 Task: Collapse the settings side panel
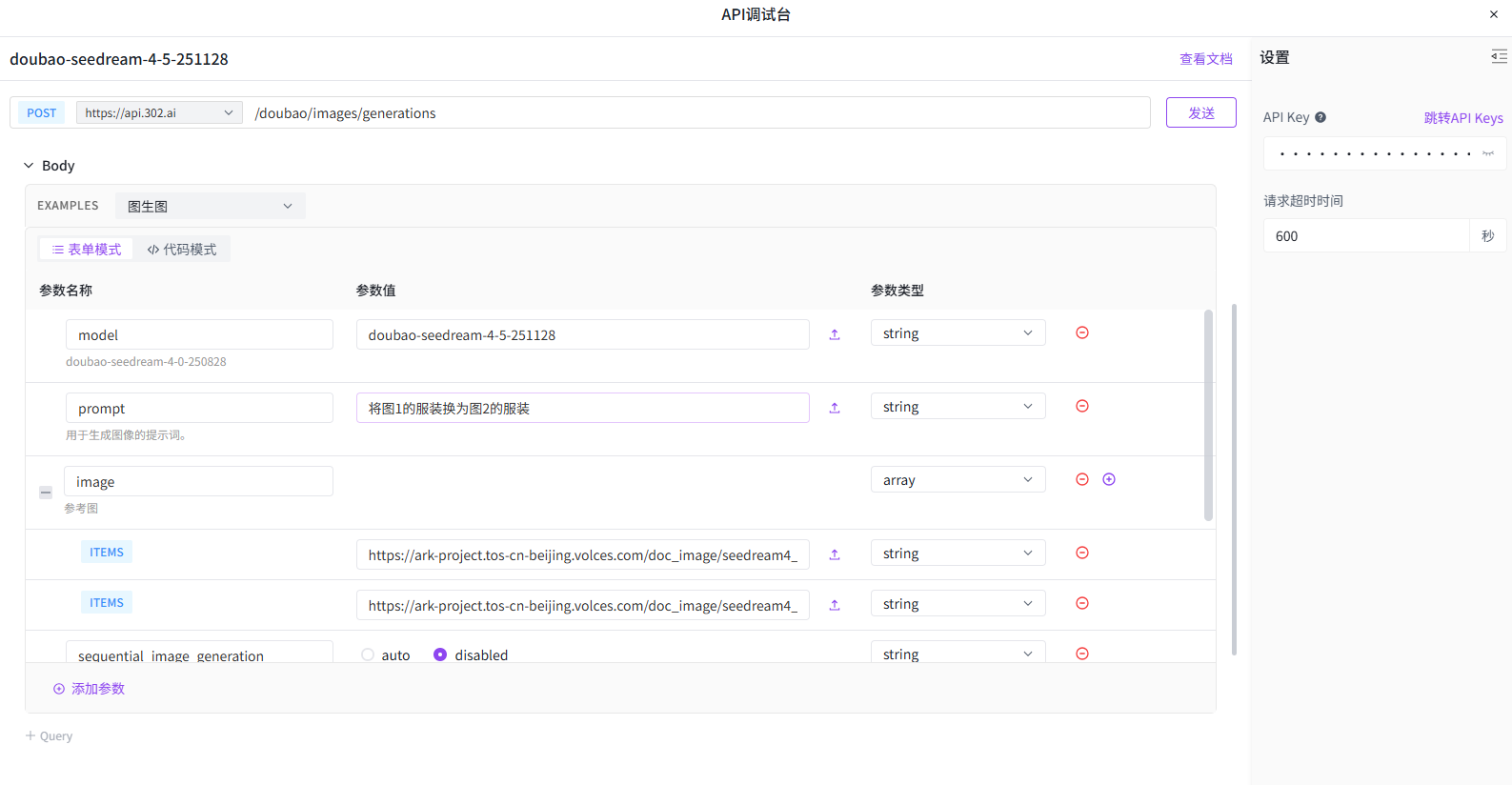tap(1499, 56)
